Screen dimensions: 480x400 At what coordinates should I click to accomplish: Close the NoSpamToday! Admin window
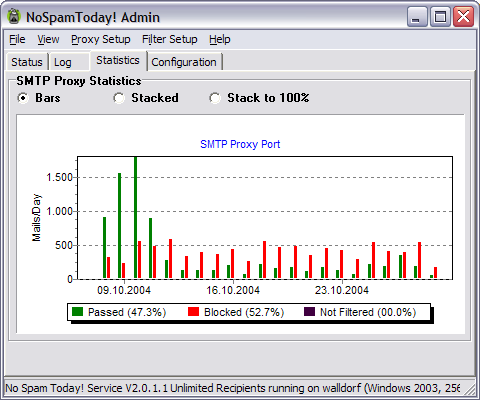pos(463,16)
